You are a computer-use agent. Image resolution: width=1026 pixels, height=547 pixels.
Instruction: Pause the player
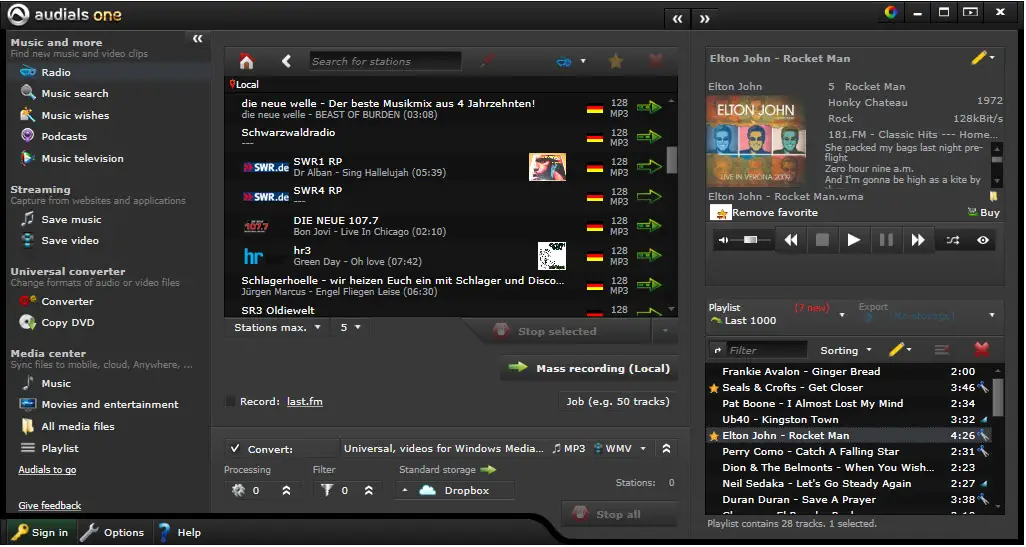click(x=886, y=240)
